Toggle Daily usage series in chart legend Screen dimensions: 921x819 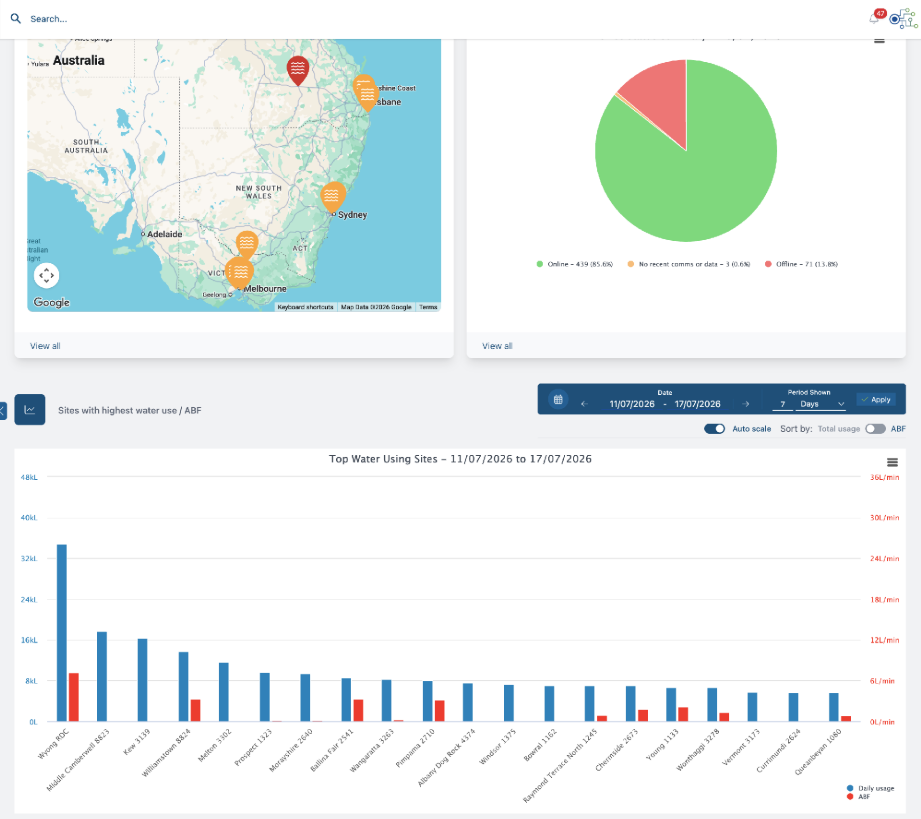click(870, 788)
